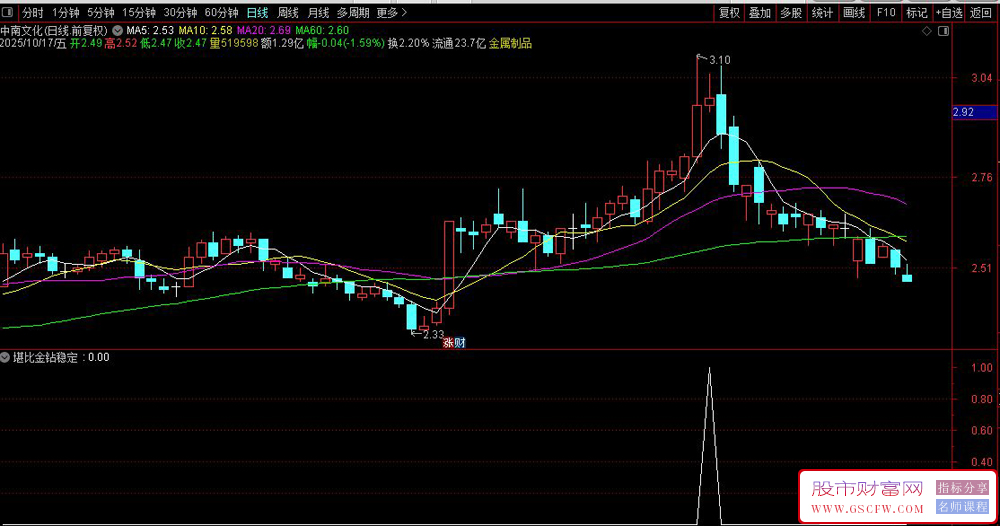Switch to the 15分钟 period tab
This screenshot has height=526, width=1000.
(139, 13)
